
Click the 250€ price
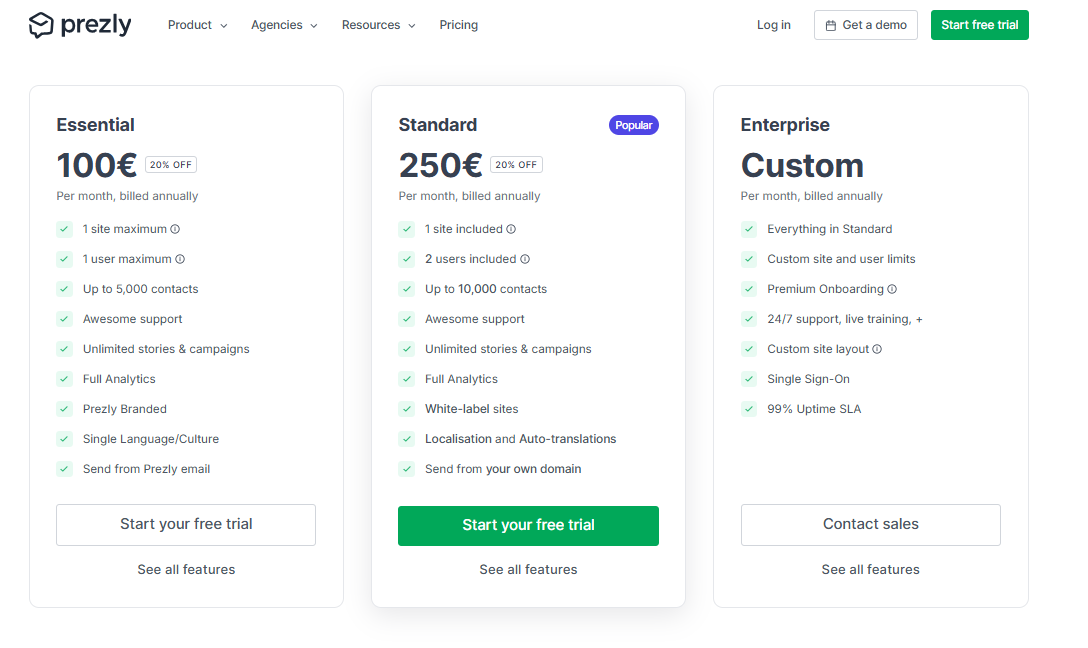tap(440, 165)
